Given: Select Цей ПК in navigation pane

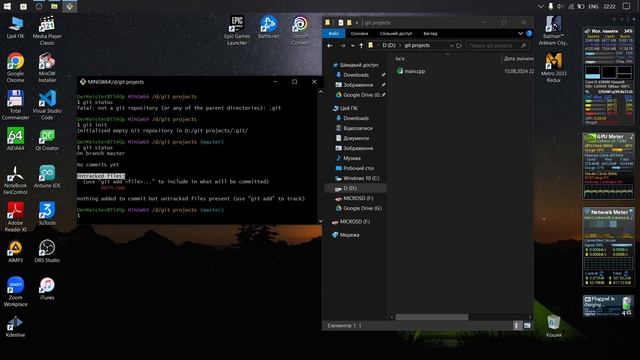Looking at the screenshot, I should click(345, 108).
